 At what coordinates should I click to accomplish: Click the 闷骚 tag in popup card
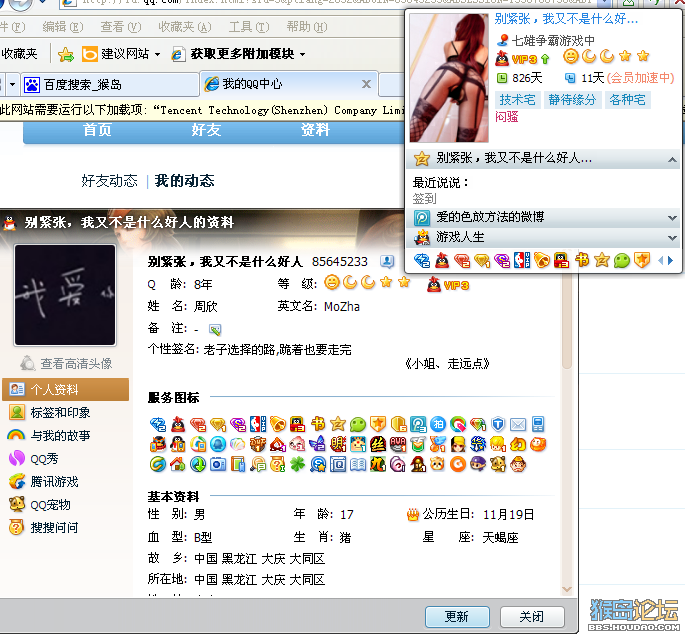pos(507,117)
